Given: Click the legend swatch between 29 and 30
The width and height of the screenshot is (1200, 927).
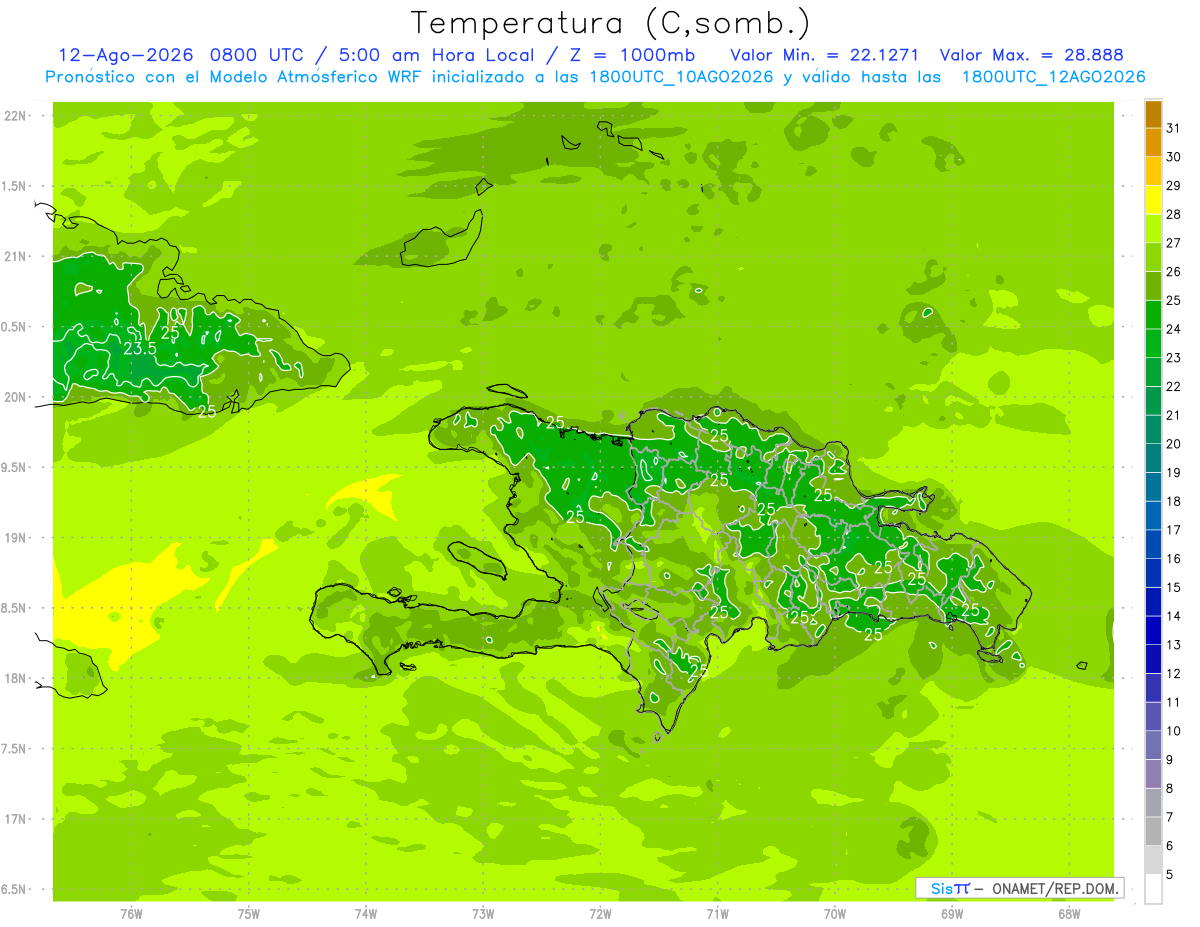Looking at the screenshot, I should tap(1153, 171).
